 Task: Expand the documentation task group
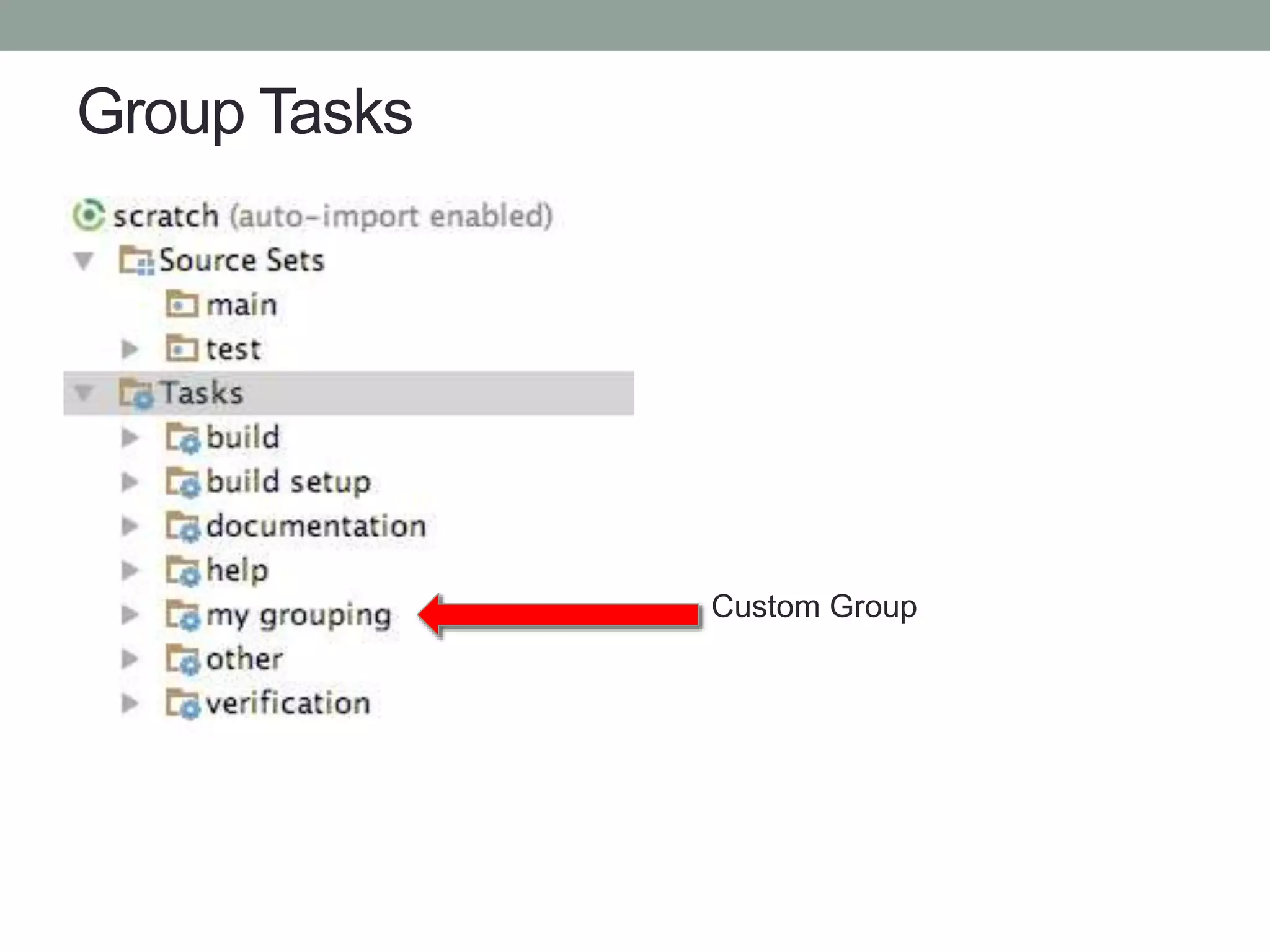click(x=130, y=526)
